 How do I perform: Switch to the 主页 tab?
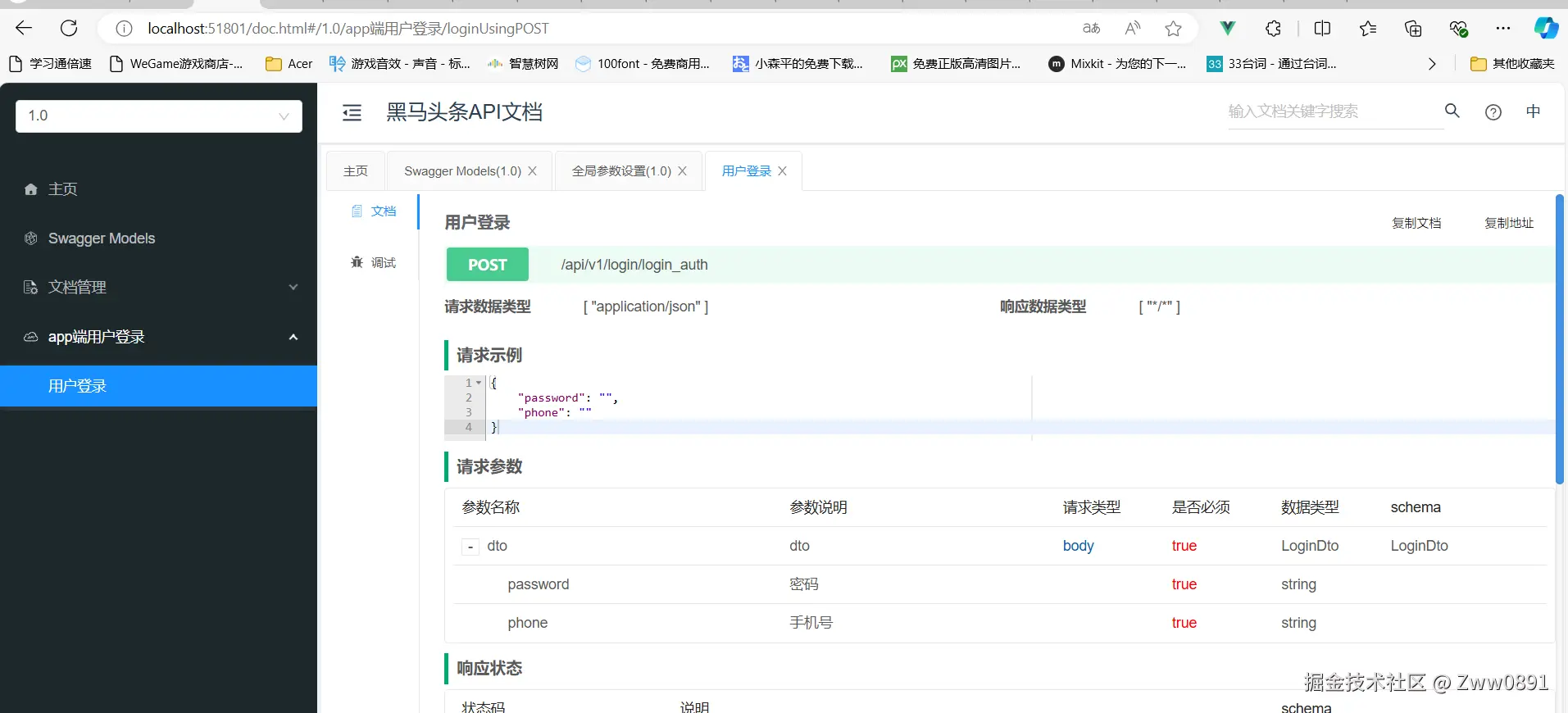(356, 171)
